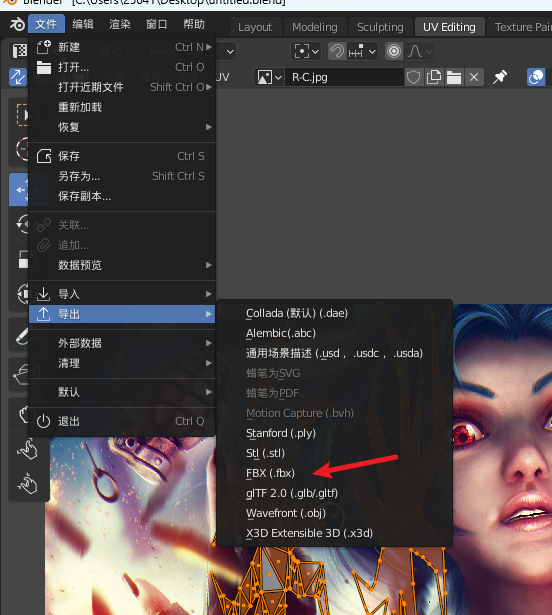Choose 新建 (New) in the File menu
The image size is (552, 615).
pos(122,47)
